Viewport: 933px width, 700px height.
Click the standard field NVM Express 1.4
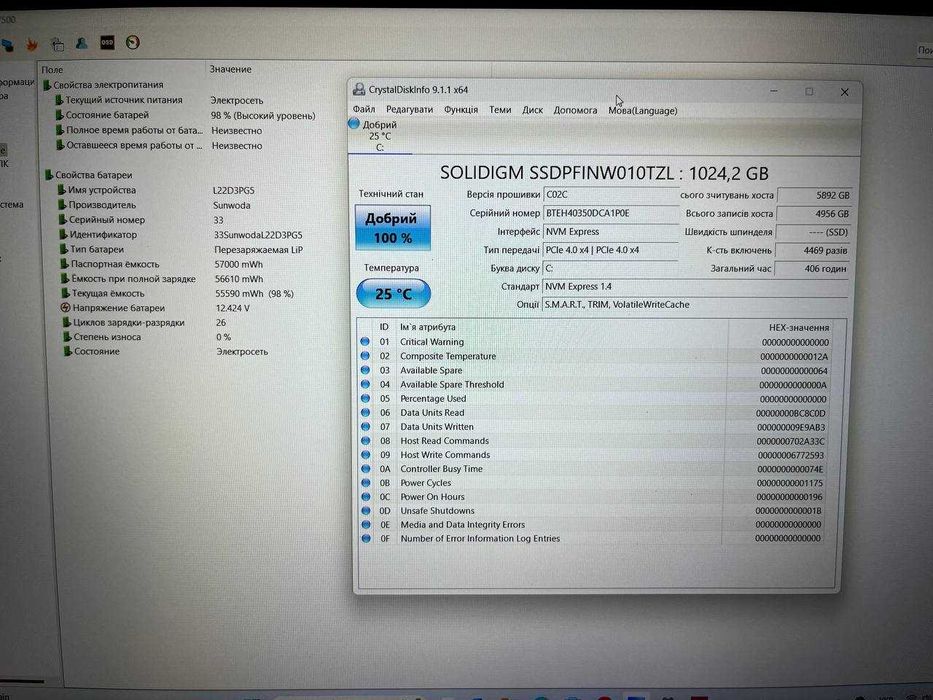695,286
